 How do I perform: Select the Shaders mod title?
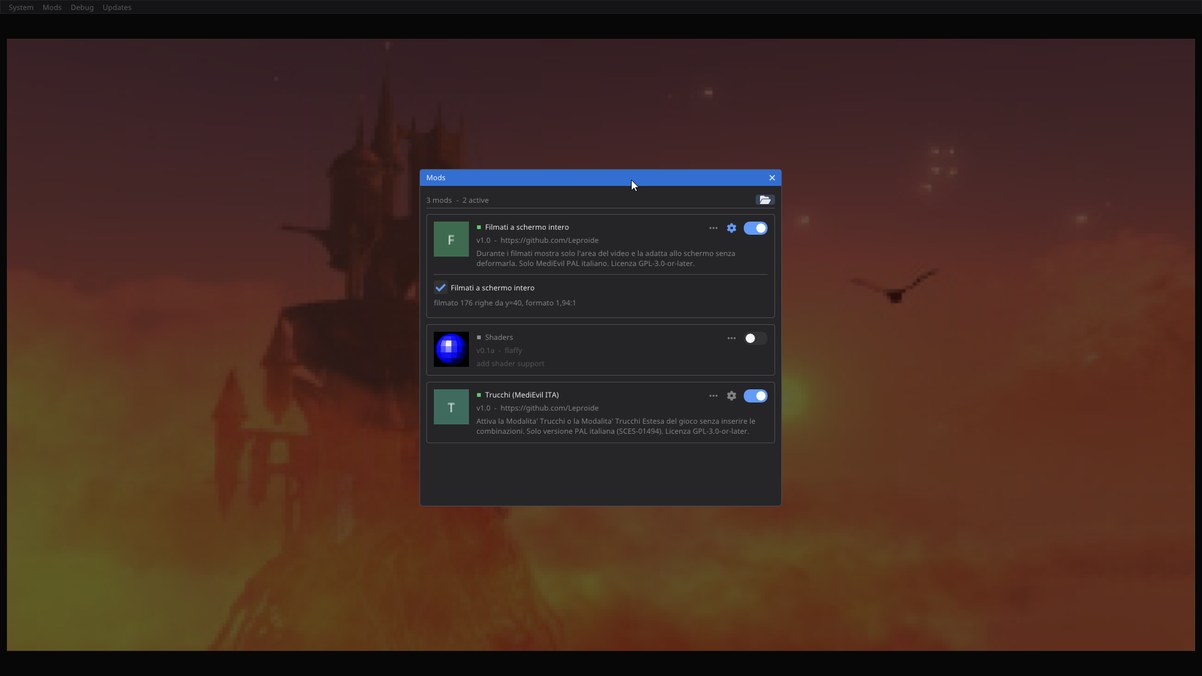(499, 337)
